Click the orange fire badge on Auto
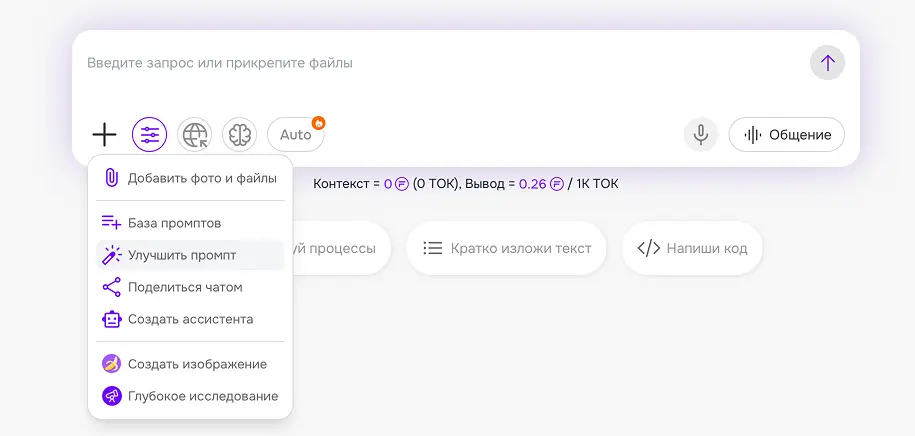Screen dimensions: 915x436 [x=318, y=123]
